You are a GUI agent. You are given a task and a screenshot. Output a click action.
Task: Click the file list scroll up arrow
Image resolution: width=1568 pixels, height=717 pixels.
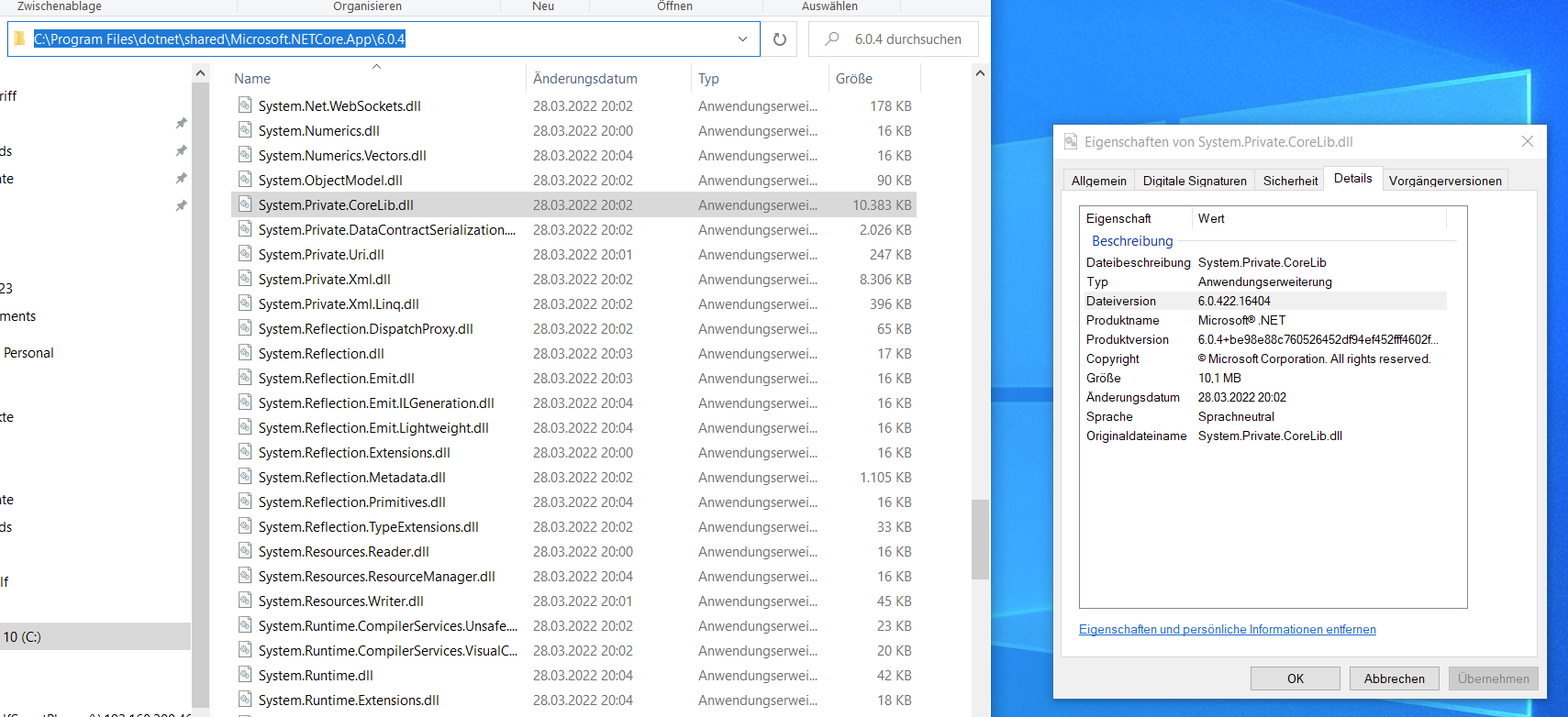click(x=980, y=72)
